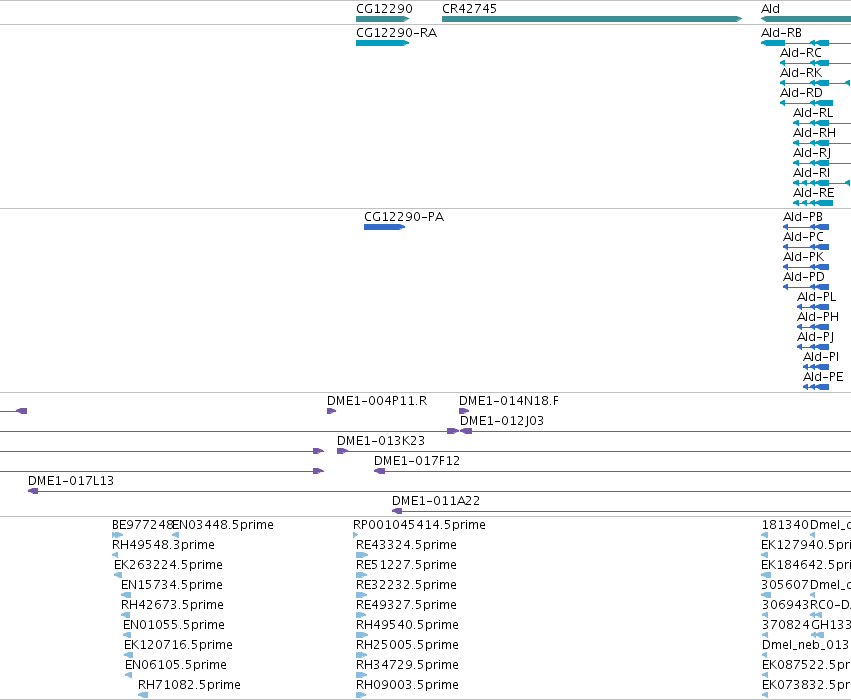Click the DME1-004P11.R clone label
The height and width of the screenshot is (700, 851).
(377, 401)
